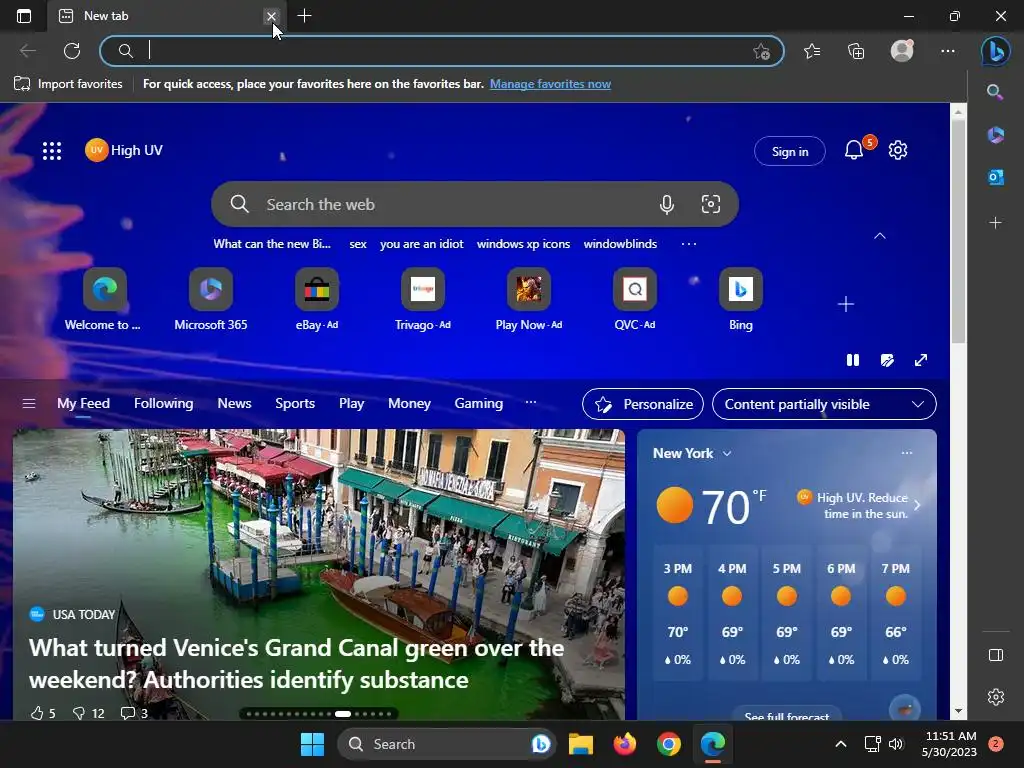Open the Trivago quick link tile
The image size is (1024, 768).
423,300
